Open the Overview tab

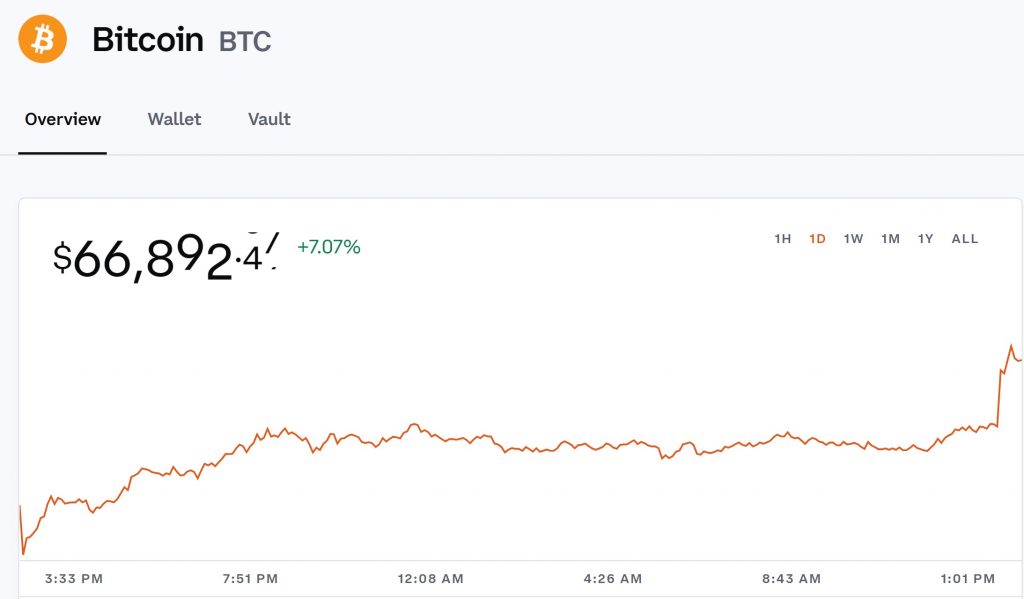pyautogui.click(x=62, y=119)
